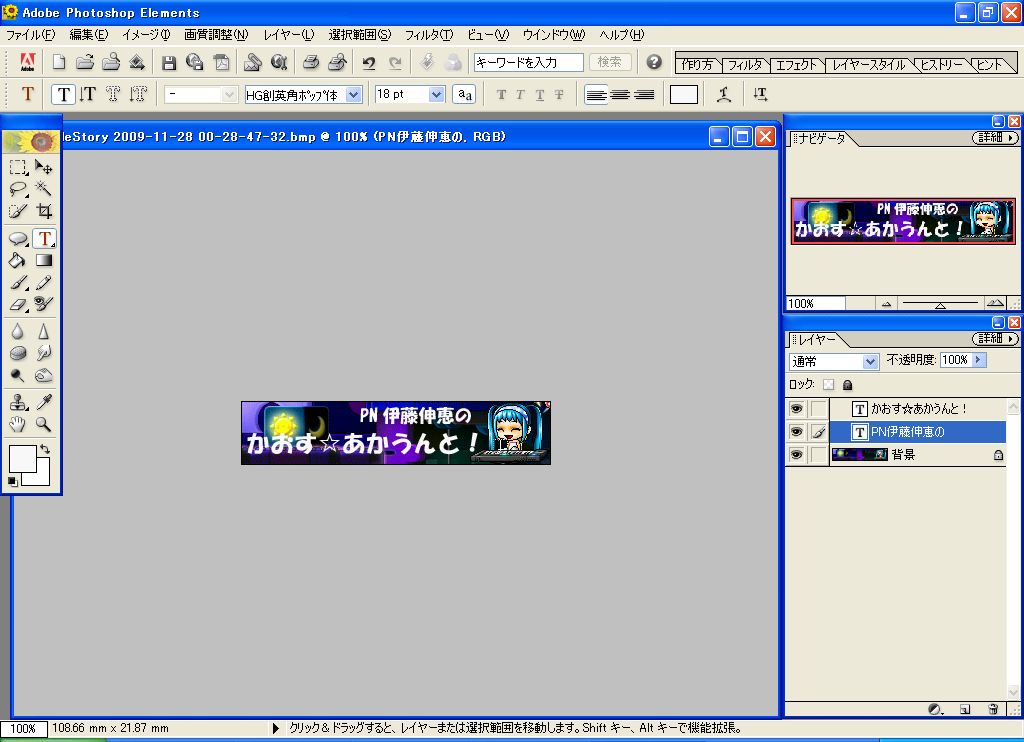The width and height of the screenshot is (1024, 742).
Task: Select the Sharpen tool
Action: [44, 331]
